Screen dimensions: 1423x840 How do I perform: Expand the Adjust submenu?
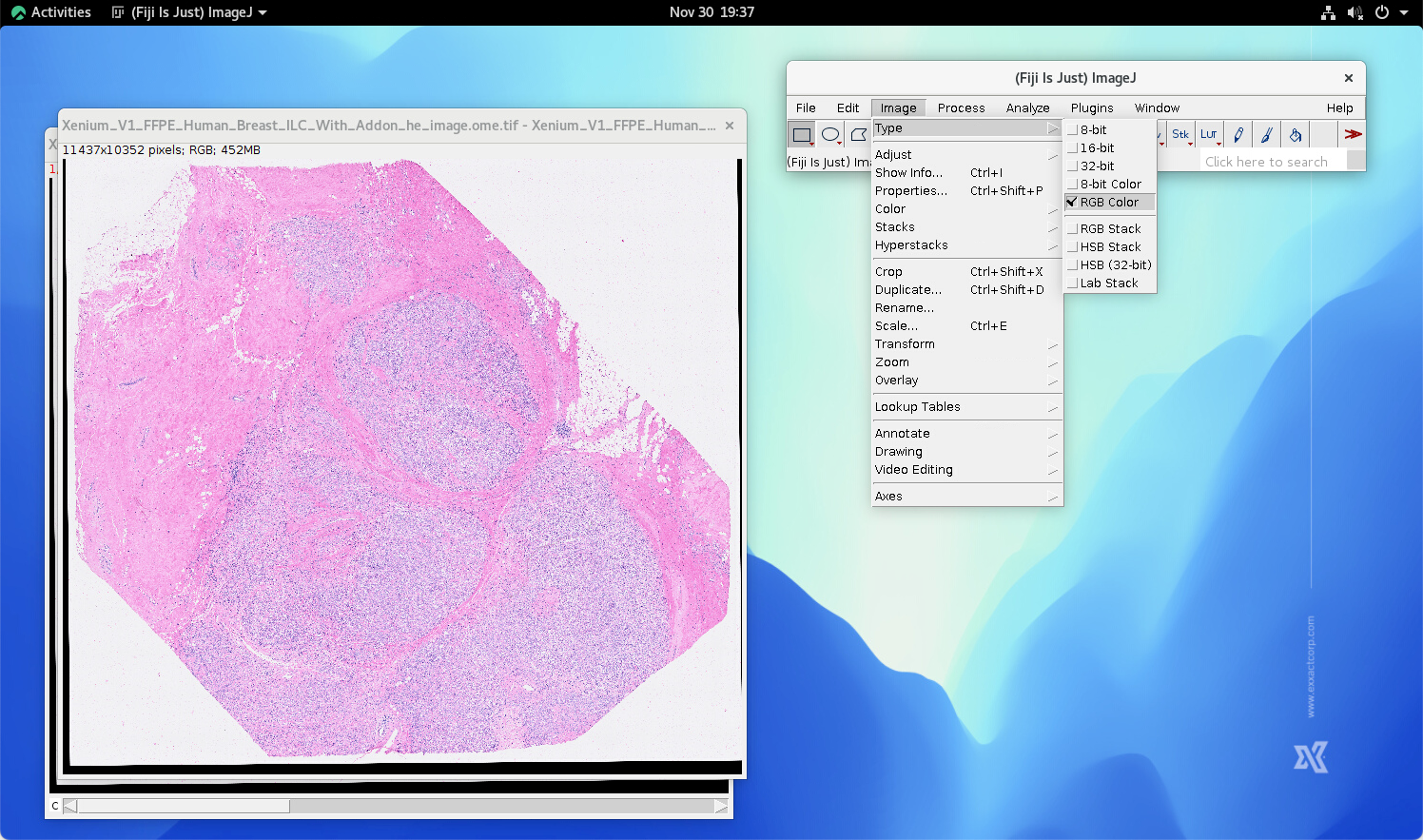tap(966, 154)
